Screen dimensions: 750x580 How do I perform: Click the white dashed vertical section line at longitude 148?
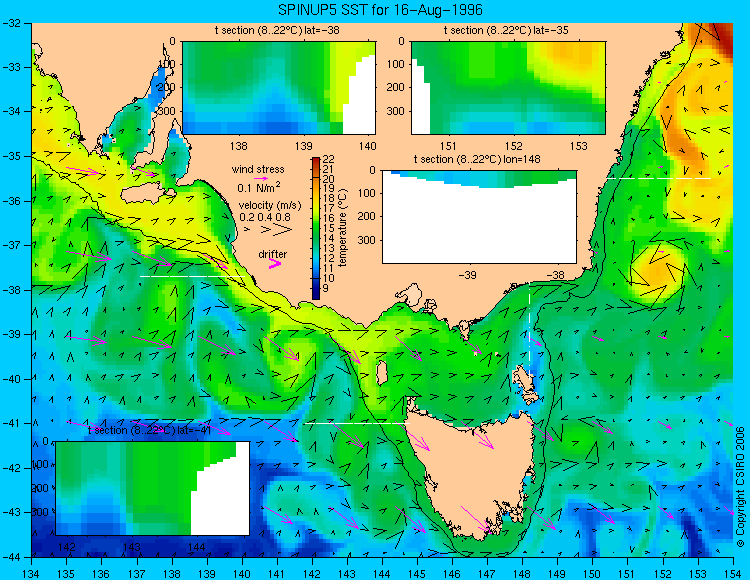pyautogui.click(x=529, y=329)
